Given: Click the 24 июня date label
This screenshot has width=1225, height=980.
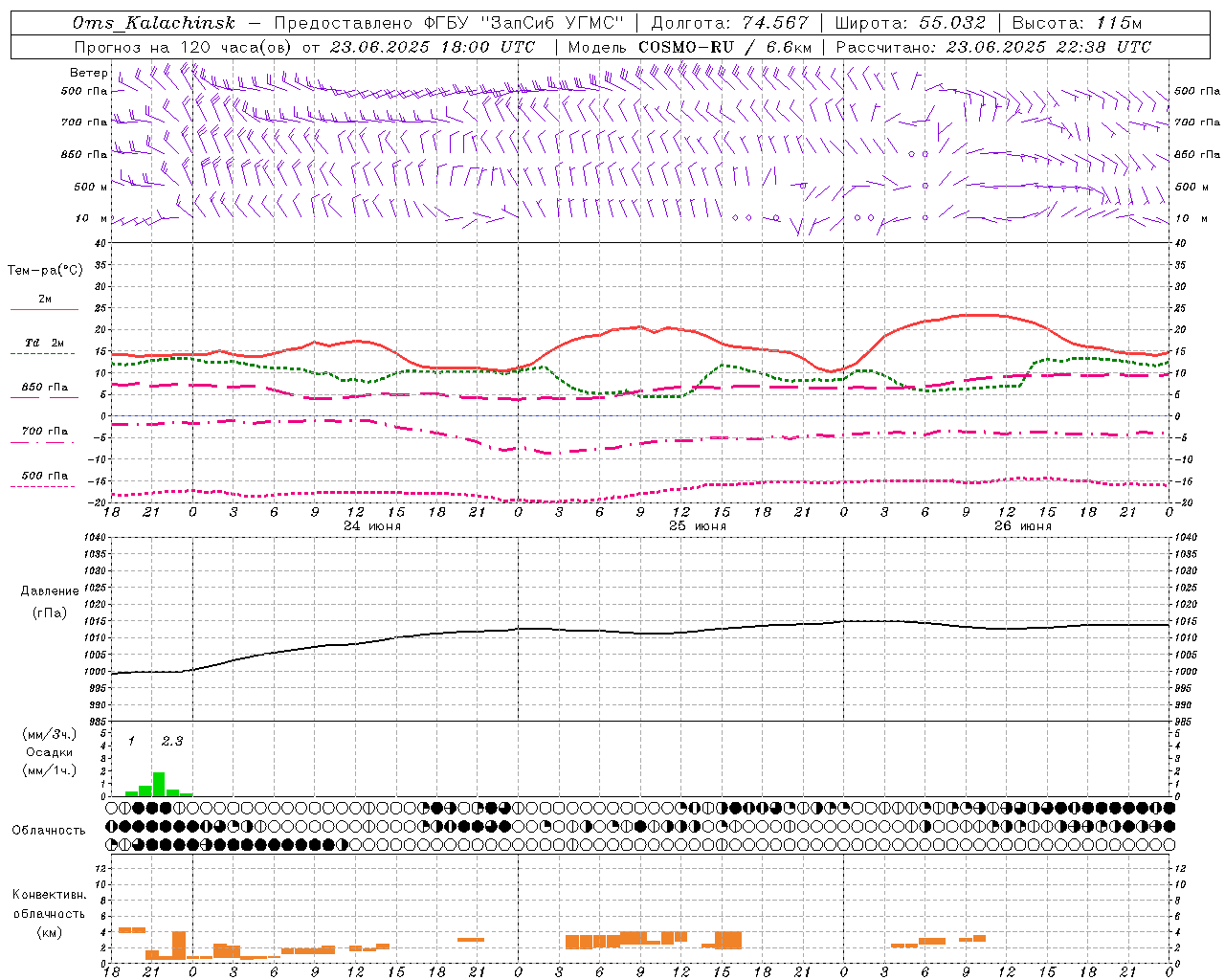Looking at the screenshot, I should coord(372,526).
